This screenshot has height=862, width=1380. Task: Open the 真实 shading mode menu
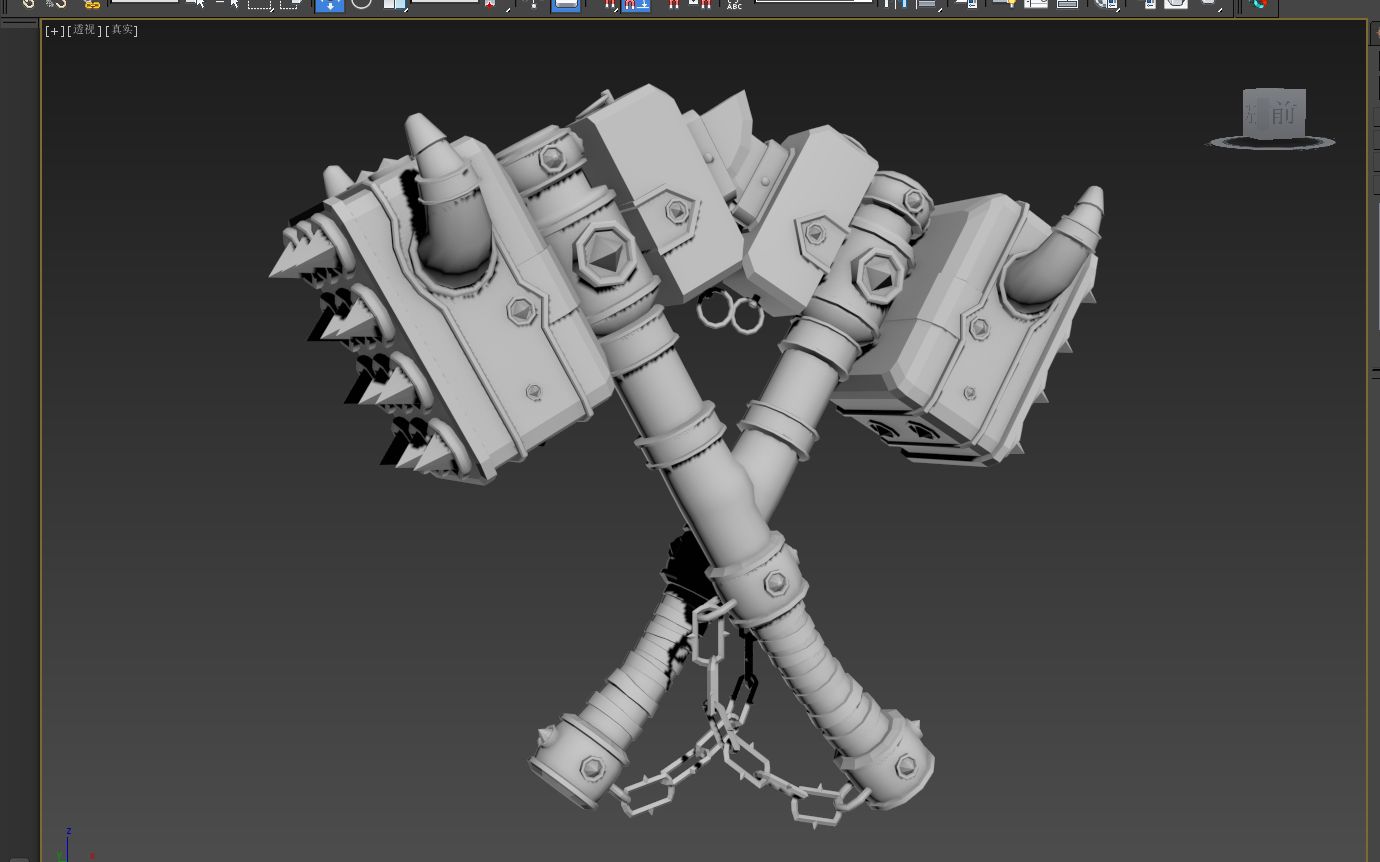pos(121,30)
